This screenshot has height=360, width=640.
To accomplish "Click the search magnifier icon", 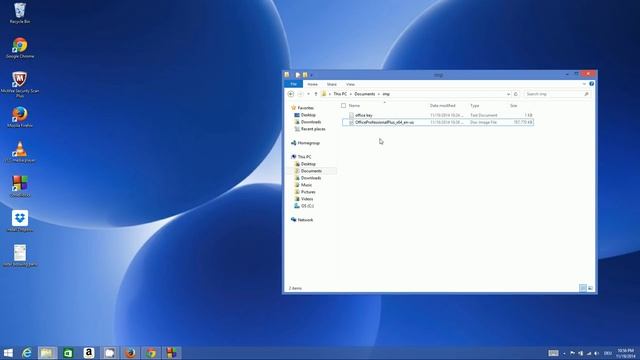I will click(587, 94).
